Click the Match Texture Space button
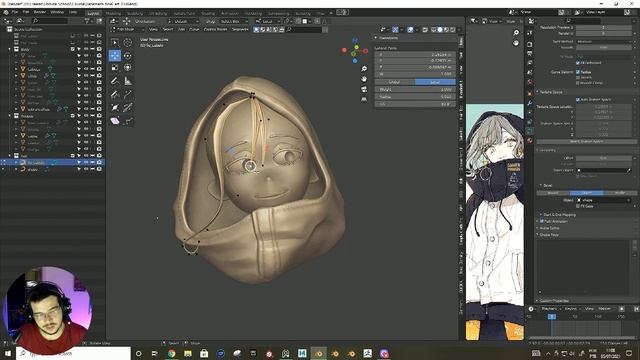Image resolution: width=640 pixels, height=360 pixels. [586, 142]
